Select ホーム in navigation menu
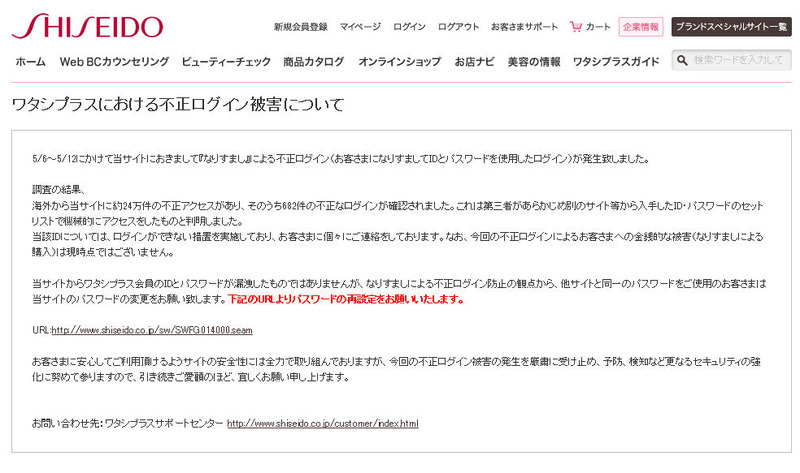Image resolution: width=800 pixels, height=473 pixels. pyautogui.click(x=30, y=62)
